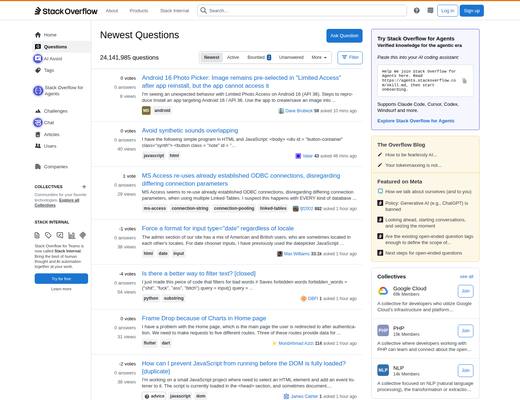Click the diamond icon under Stack Internal

point(83,236)
